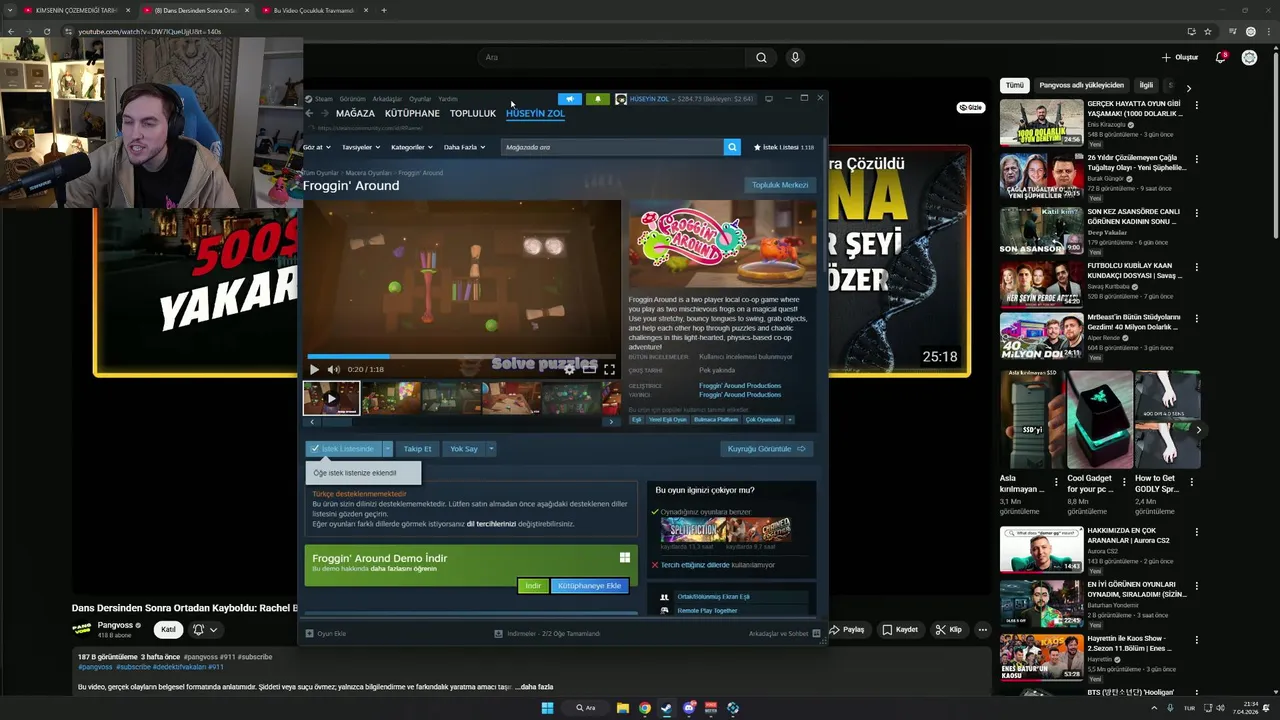The width and height of the screenshot is (1280, 720).
Task: Expand the Yok Say dropdown arrow
Action: click(491, 449)
